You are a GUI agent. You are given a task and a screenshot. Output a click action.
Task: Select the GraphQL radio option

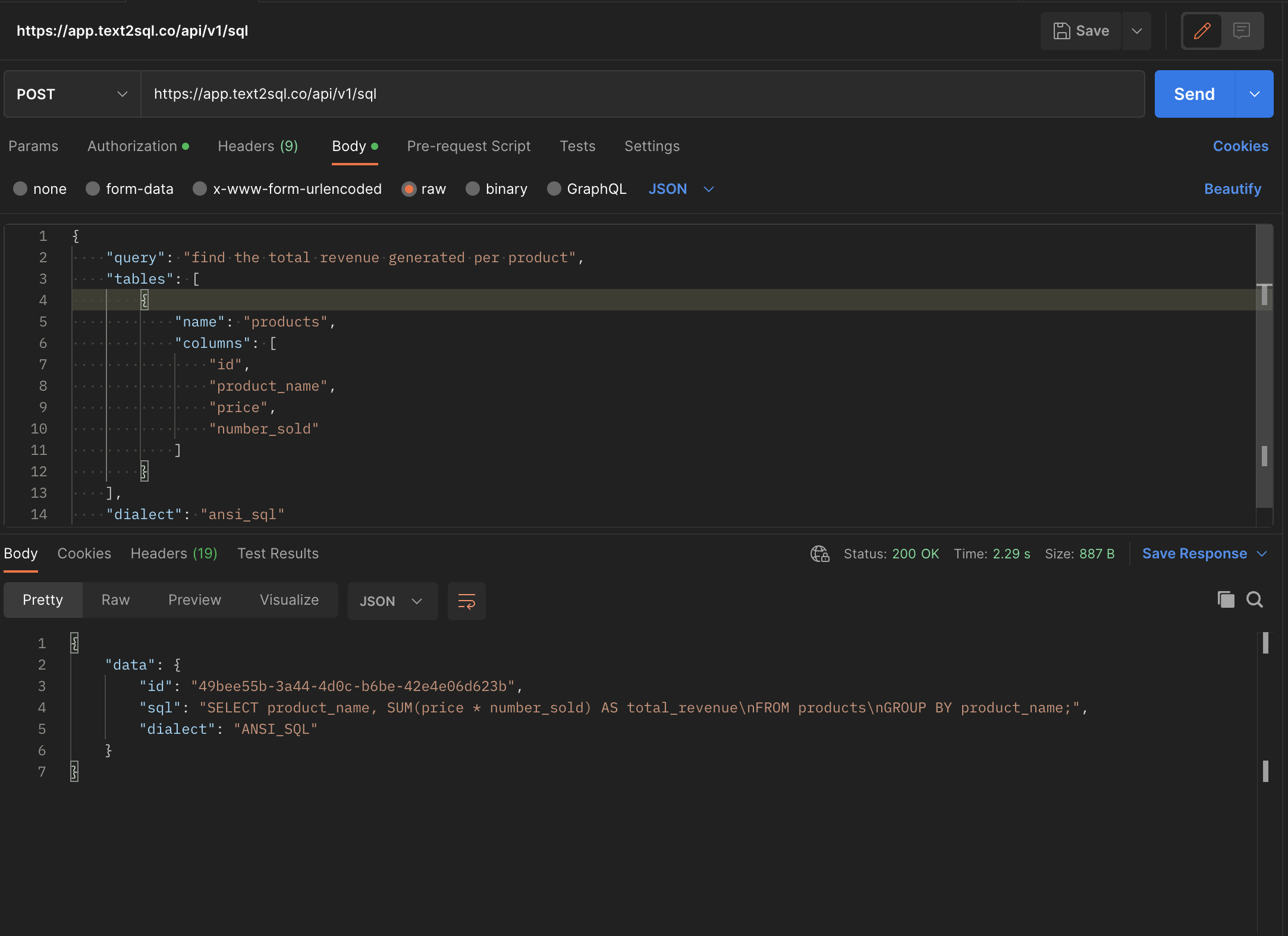click(554, 189)
